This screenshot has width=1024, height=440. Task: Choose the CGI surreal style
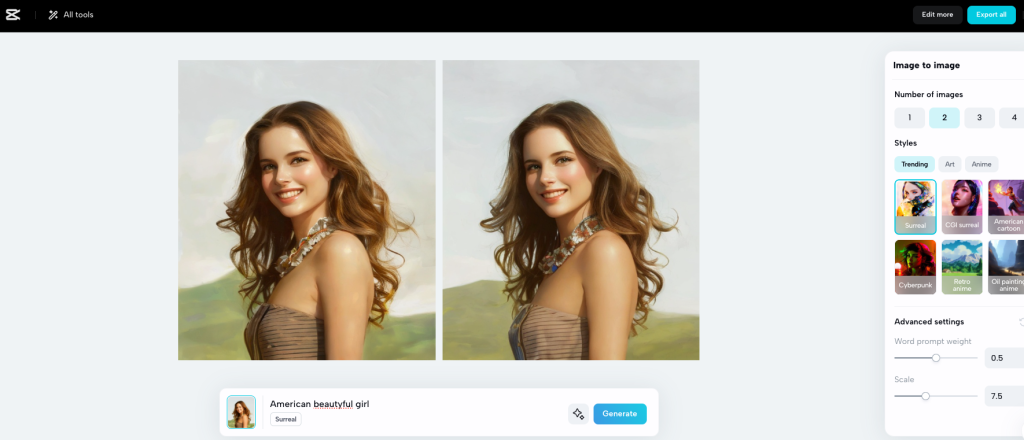tap(961, 206)
